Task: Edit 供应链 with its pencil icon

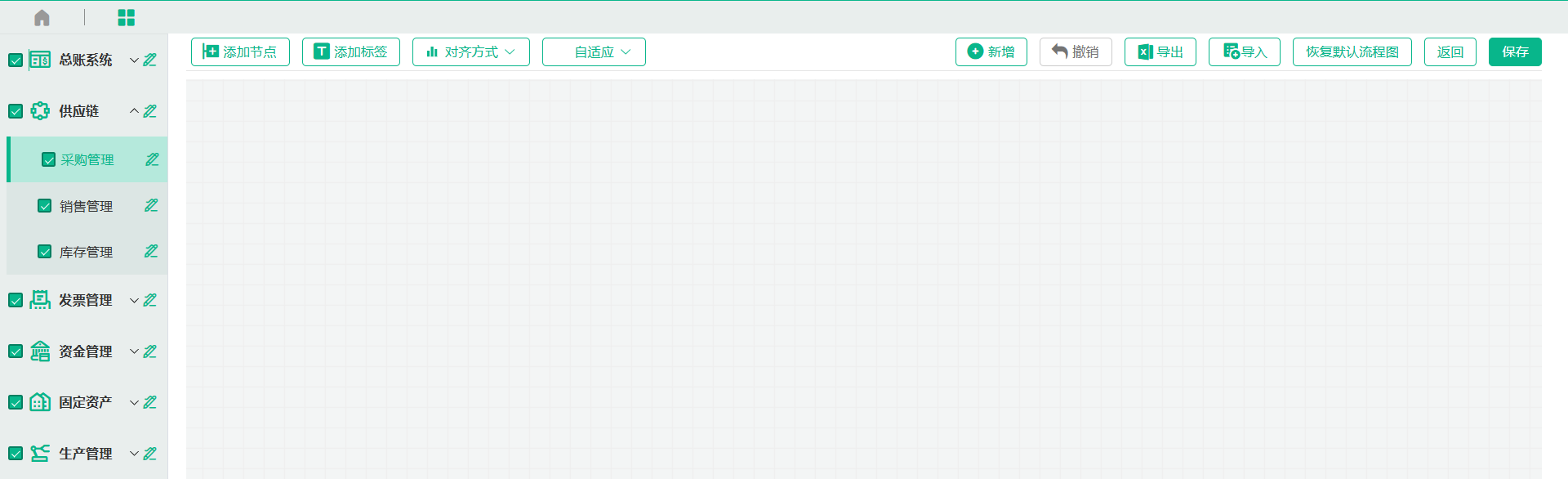Action: tap(150, 111)
